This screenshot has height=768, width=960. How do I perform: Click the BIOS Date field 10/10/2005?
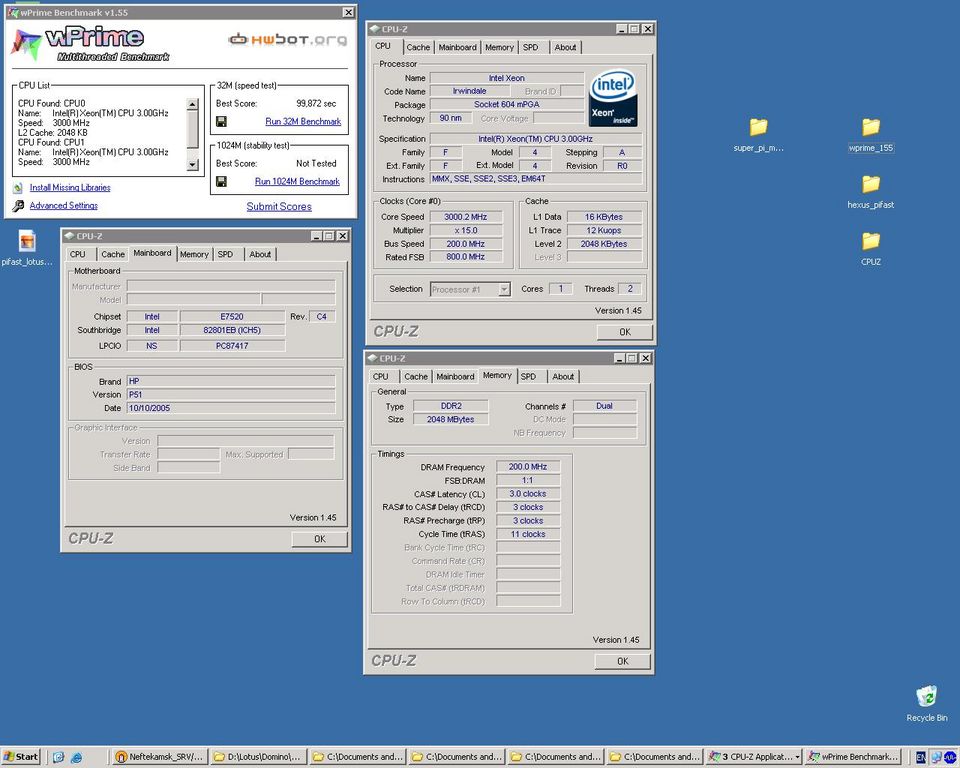tap(231, 408)
